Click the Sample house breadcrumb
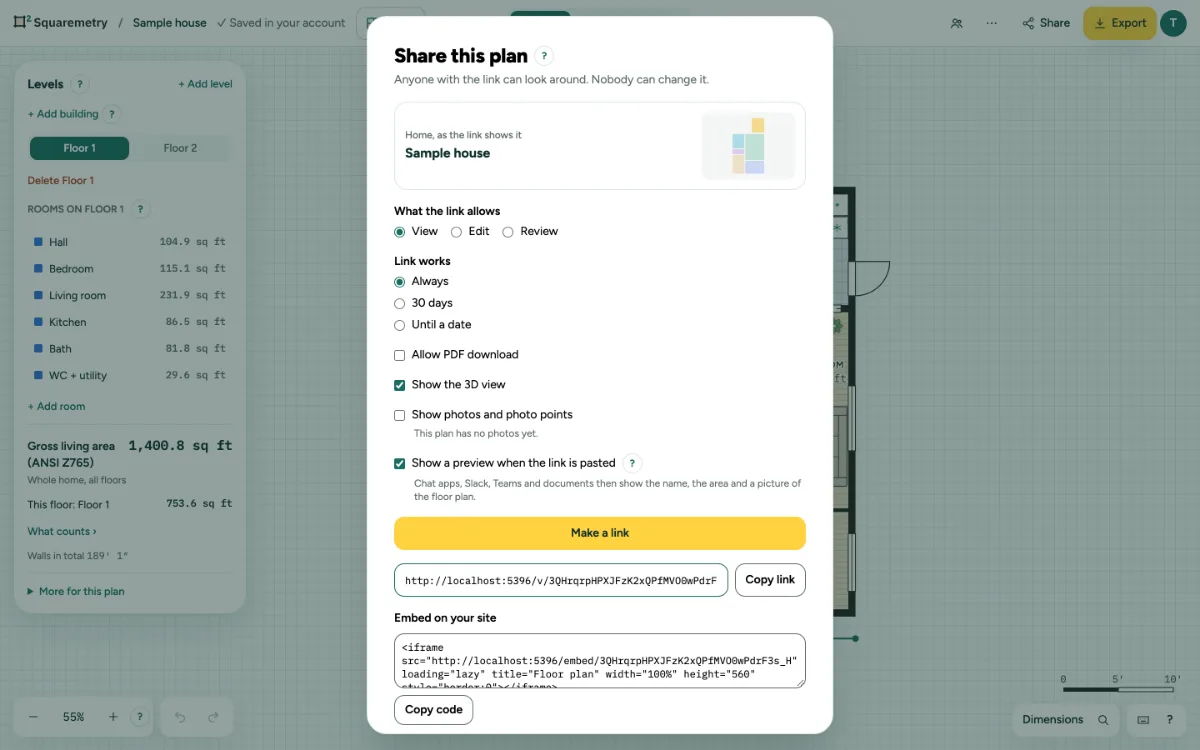This screenshot has height=750, width=1200. coord(169,23)
